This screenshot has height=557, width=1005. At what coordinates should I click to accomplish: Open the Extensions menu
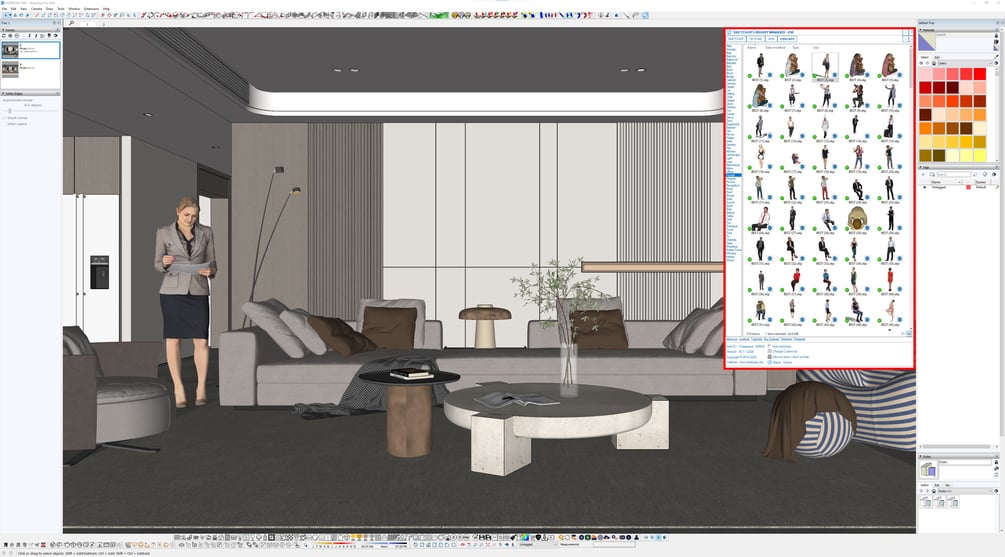point(92,9)
